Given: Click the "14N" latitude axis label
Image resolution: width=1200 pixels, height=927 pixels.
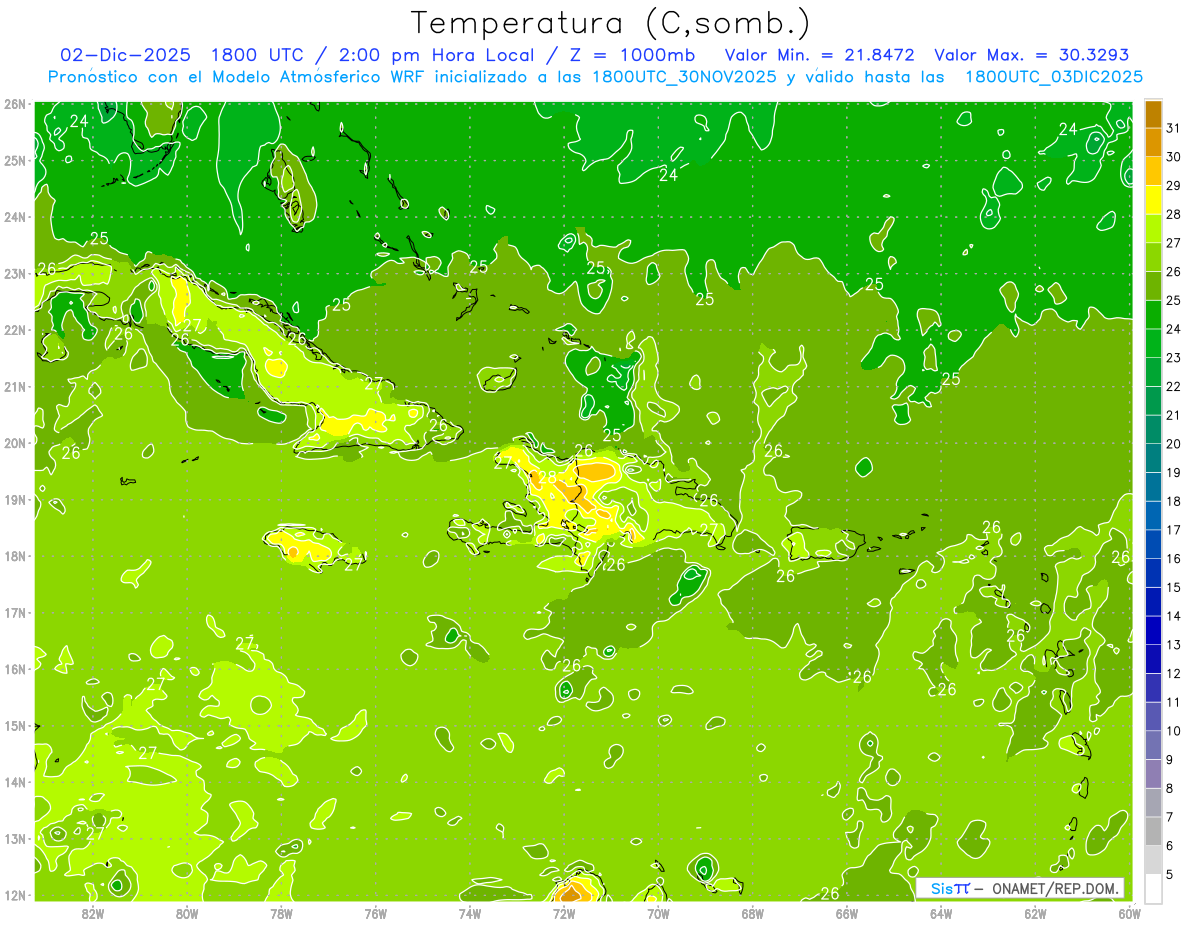Looking at the screenshot, I should click(x=14, y=782).
